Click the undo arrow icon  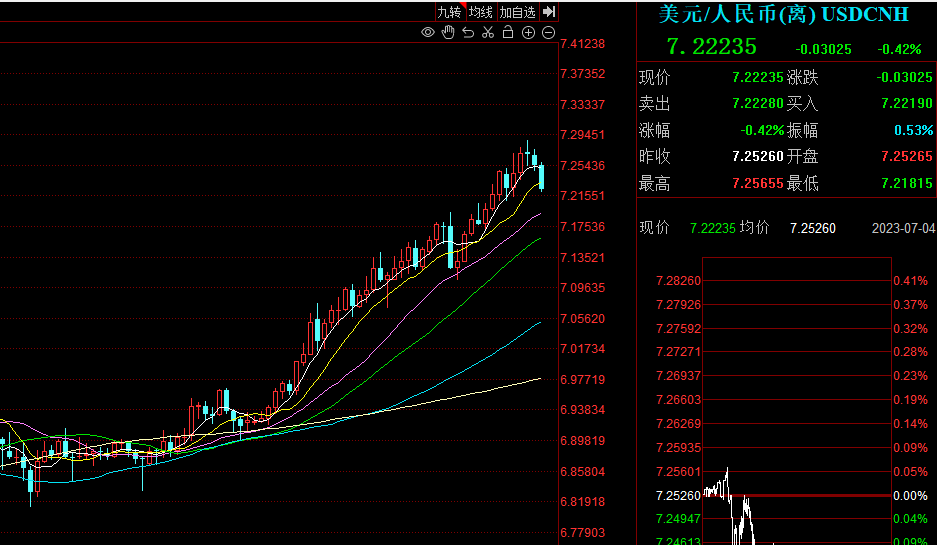coord(468,32)
